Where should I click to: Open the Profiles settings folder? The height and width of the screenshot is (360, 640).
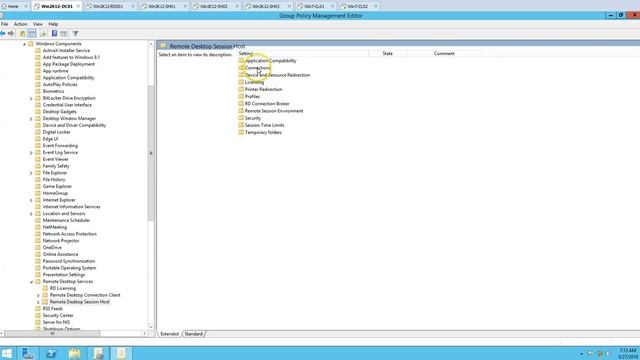[252, 97]
